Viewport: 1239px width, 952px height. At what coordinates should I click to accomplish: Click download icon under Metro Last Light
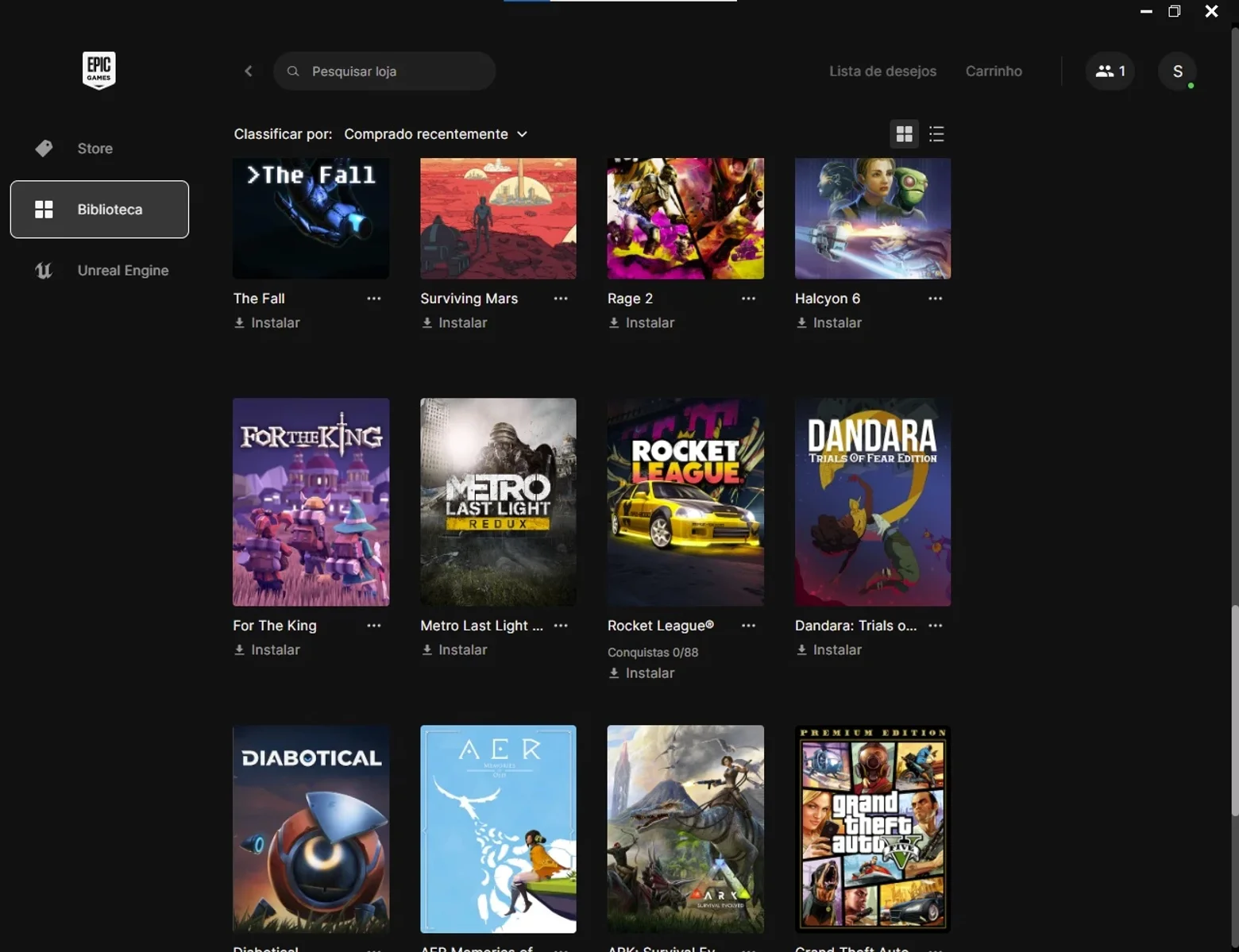click(427, 650)
